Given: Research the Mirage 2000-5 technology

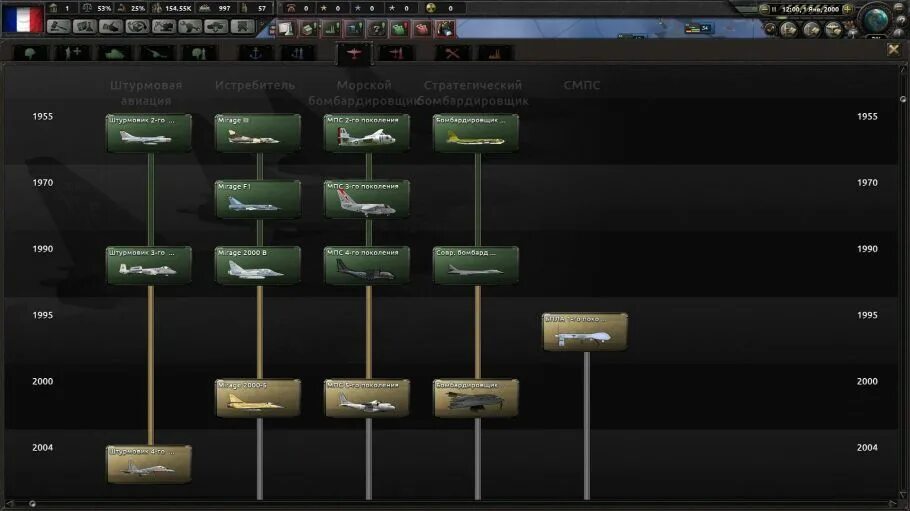Looking at the screenshot, I should (x=258, y=398).
